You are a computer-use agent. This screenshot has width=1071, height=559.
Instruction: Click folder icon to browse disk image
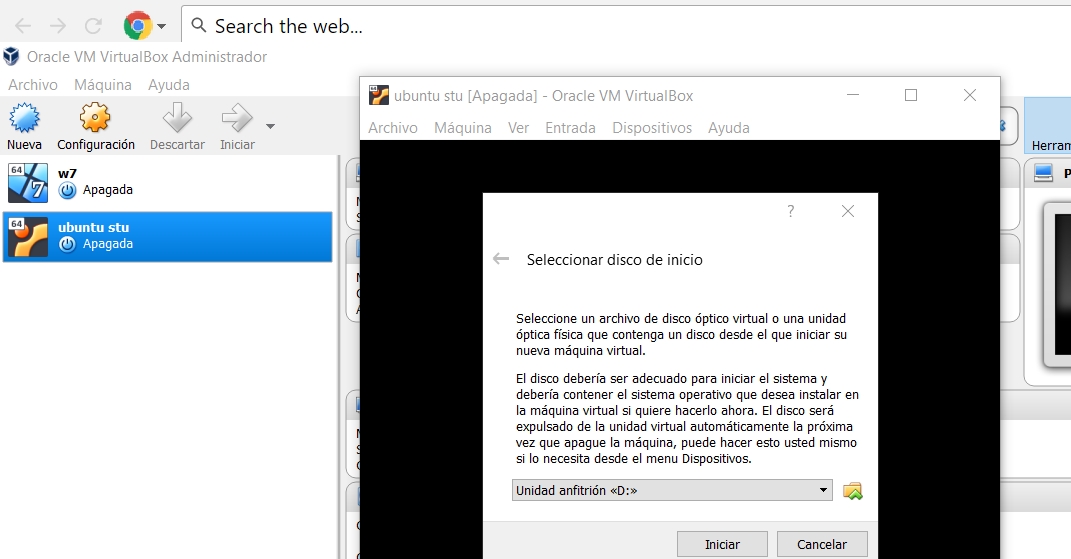(852, 490)
